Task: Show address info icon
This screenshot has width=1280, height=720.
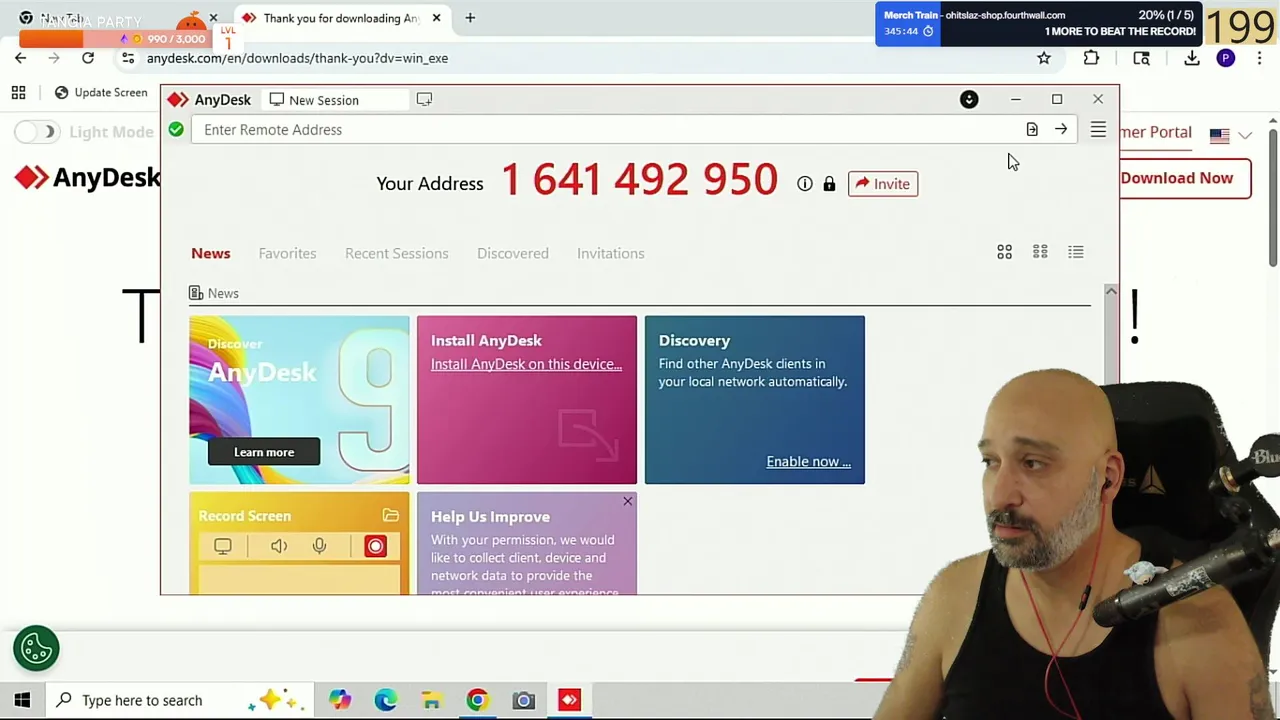Action: point(805,184)
